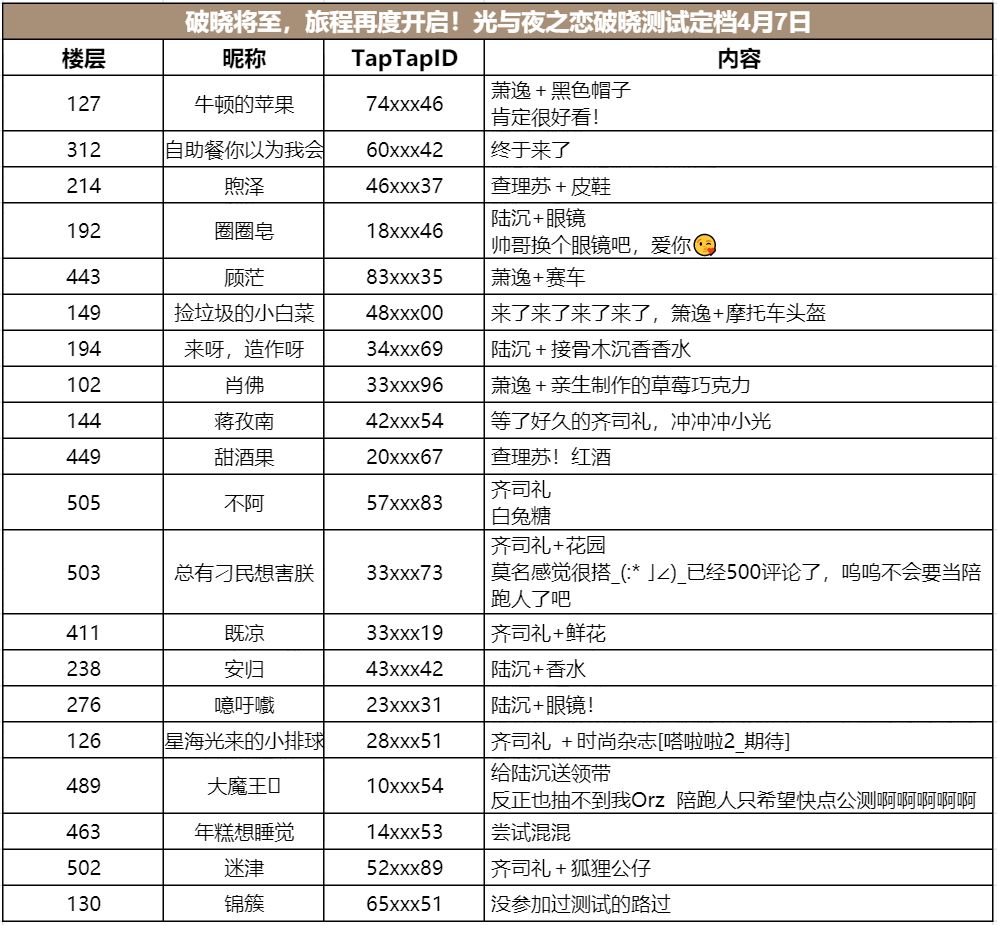Click TapTapID cell 33xxx96
This screenshot has width=997, height=925.
404,385
